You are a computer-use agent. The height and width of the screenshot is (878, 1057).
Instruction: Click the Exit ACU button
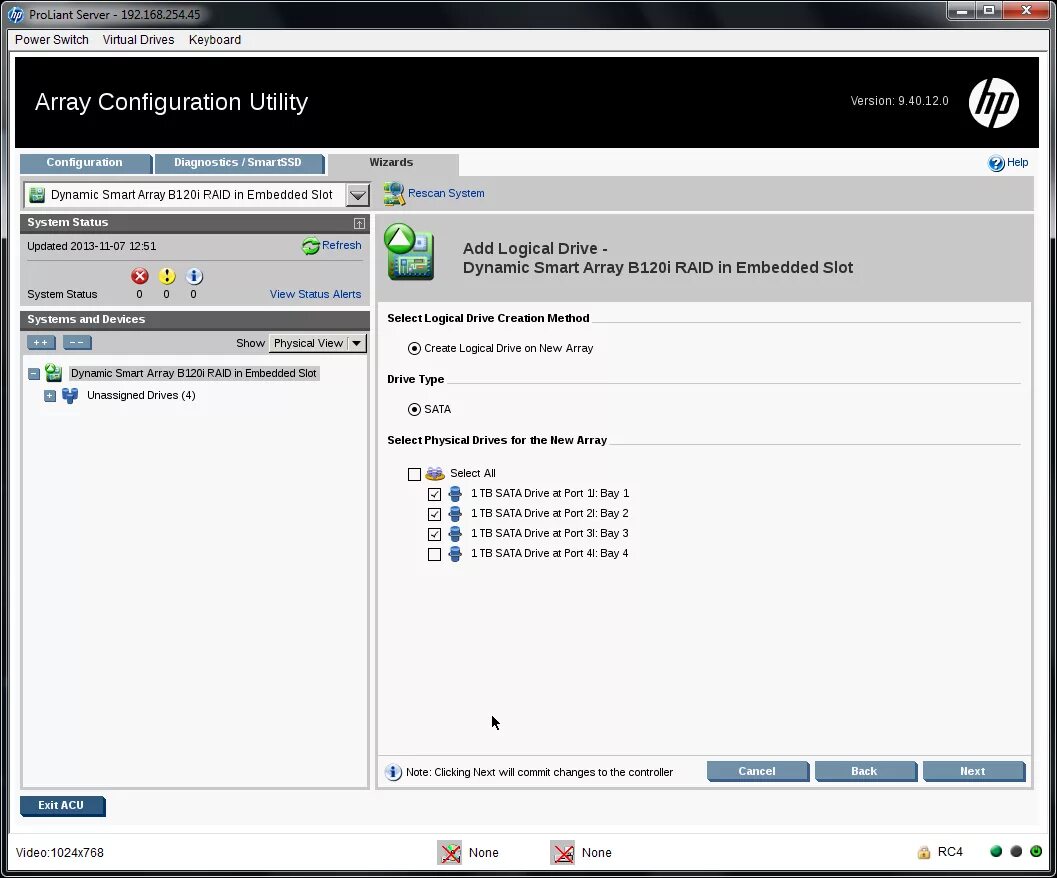[x=62, y=806]
